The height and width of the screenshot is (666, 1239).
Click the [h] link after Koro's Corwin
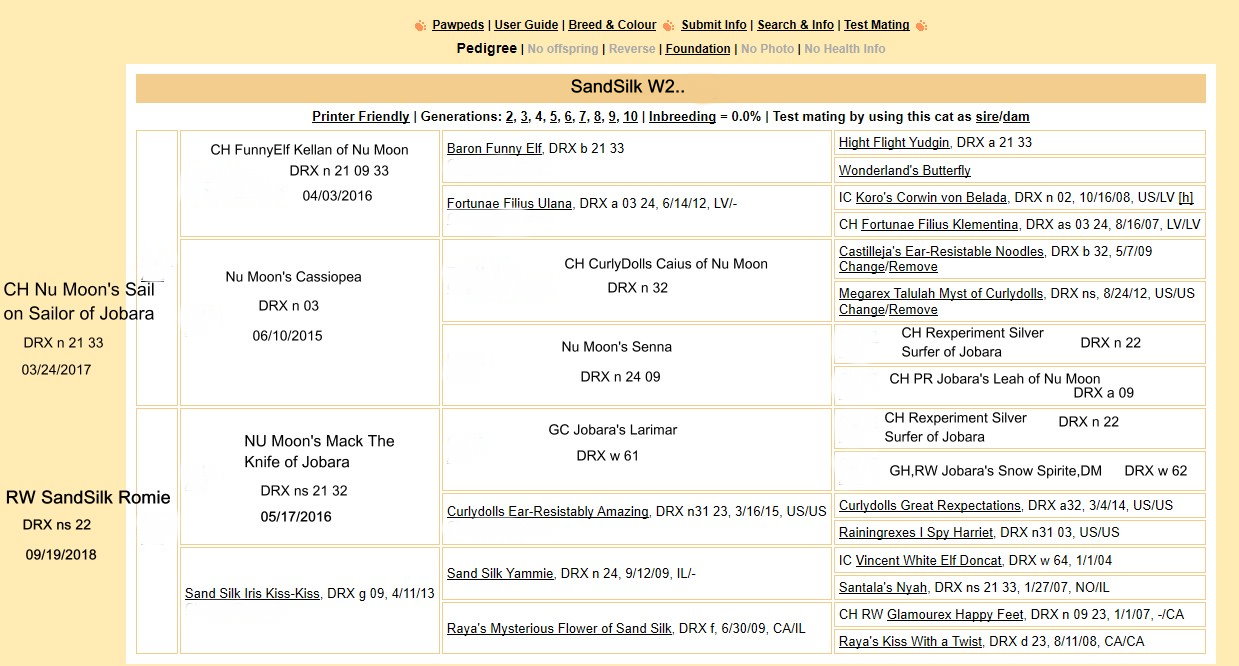click(1186, 197)
